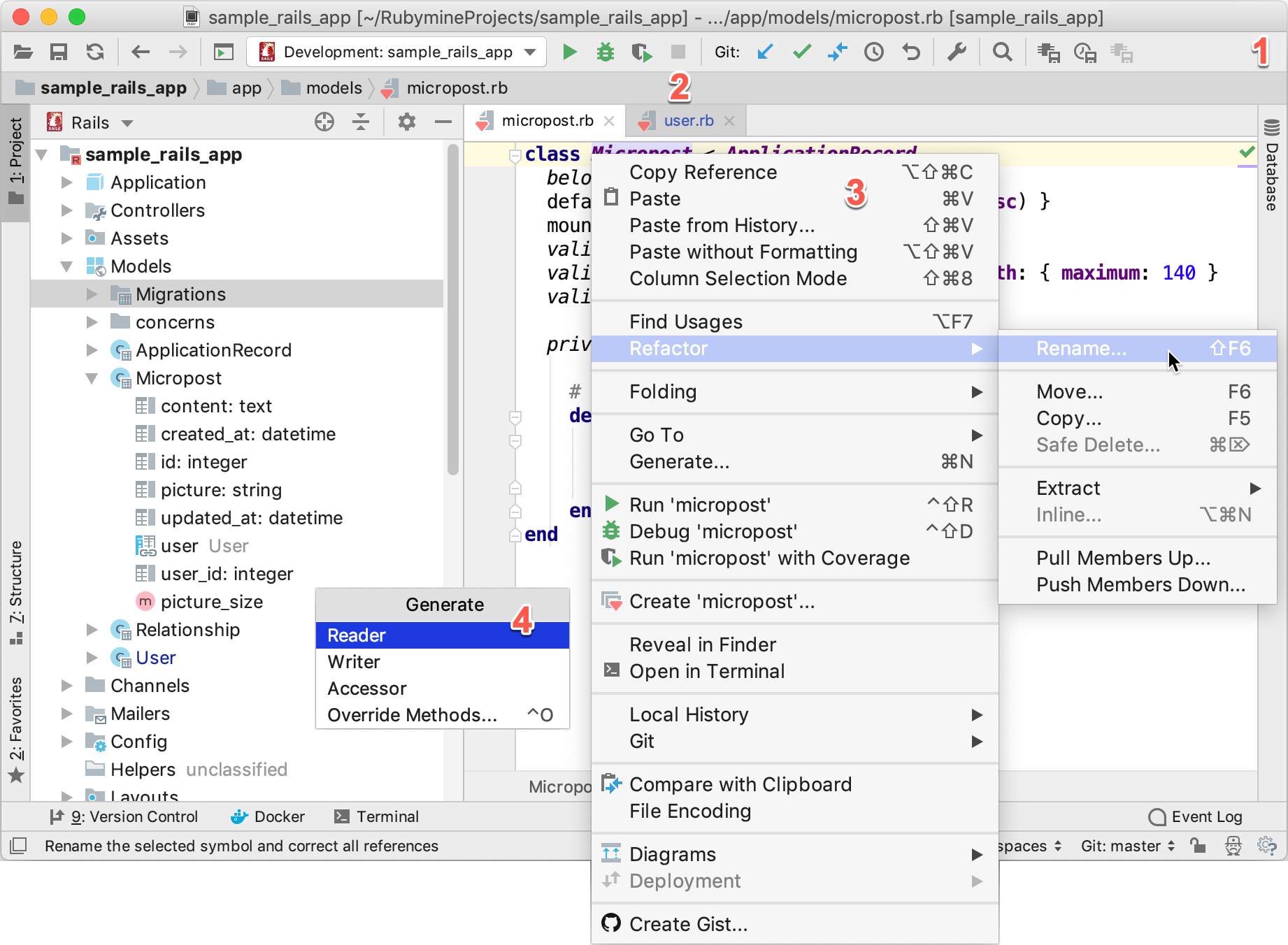The image size is (1288, 945).
Task: Choose Find Usages in context menu
Action: (794, 322)
